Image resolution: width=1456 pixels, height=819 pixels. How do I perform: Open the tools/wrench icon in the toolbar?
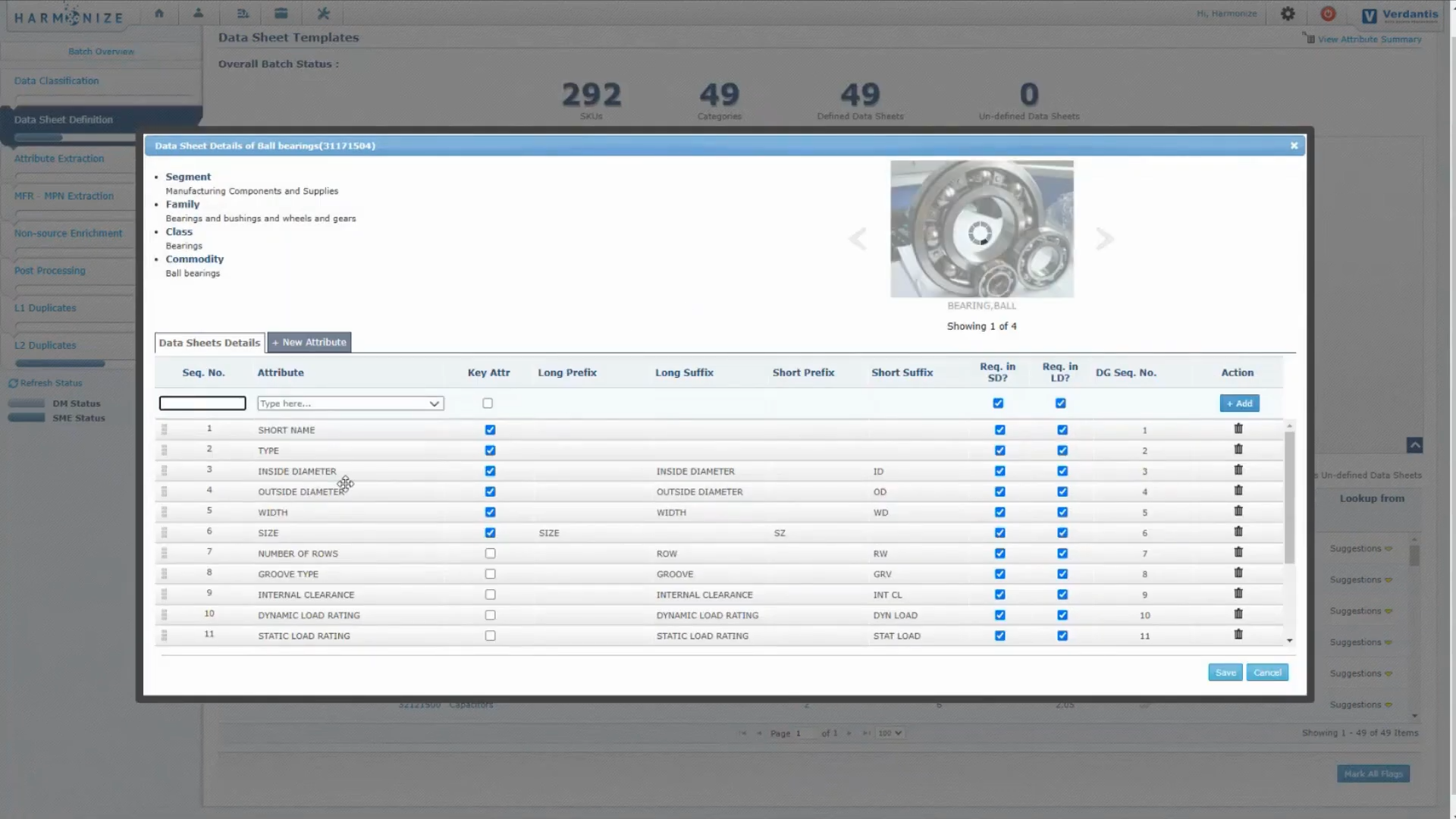[x=323, y=13]
